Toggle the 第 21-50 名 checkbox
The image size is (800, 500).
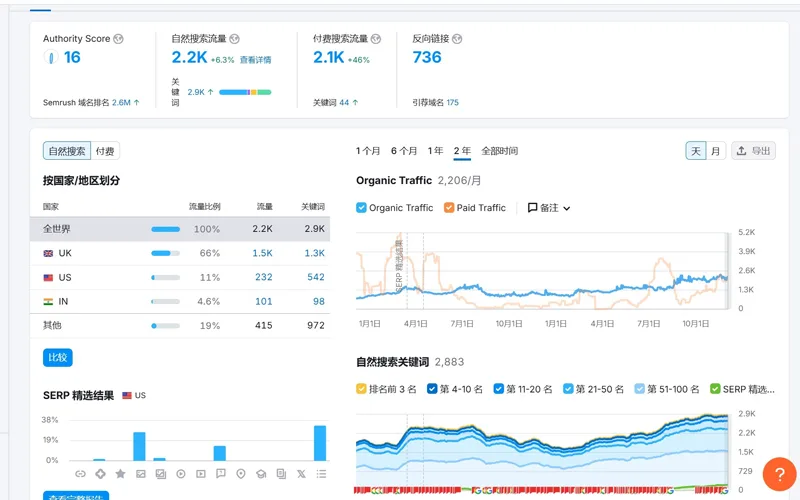point(568,389)
